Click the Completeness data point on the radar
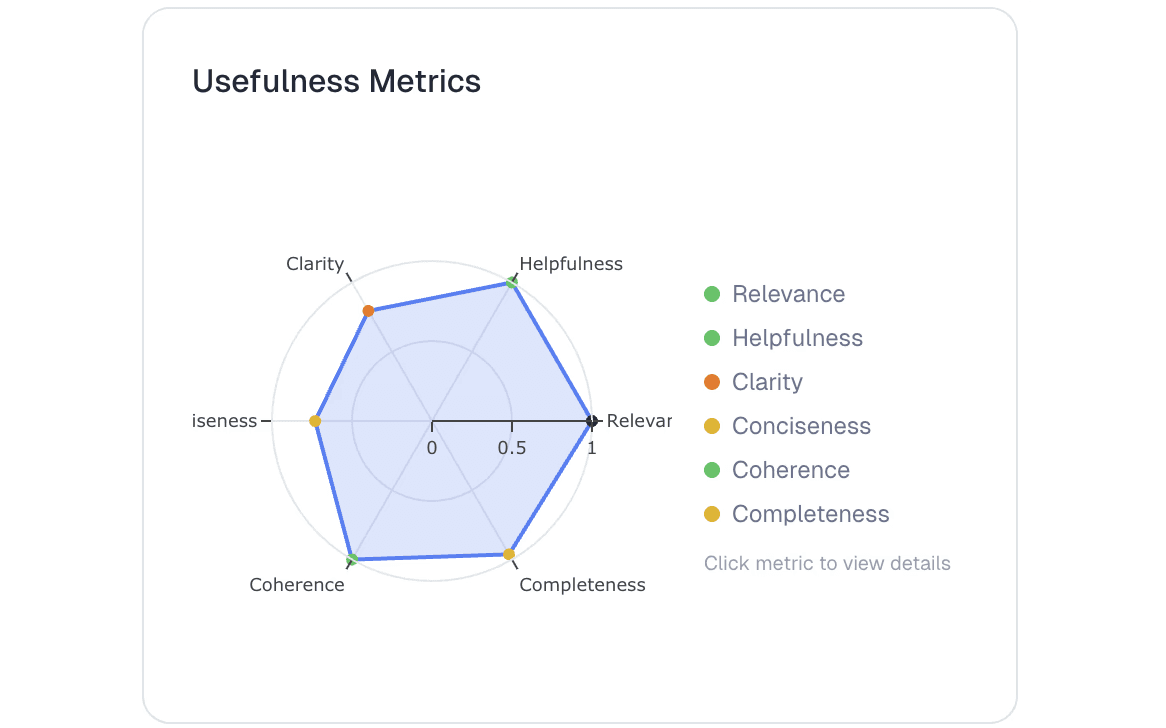This screenshot has width=1166, height=728. coord(509,554)
